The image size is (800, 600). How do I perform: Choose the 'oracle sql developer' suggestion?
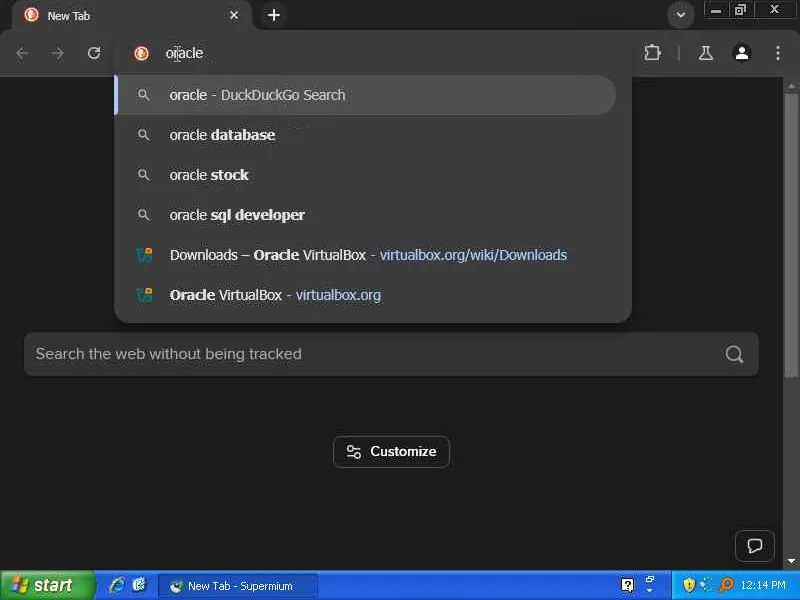click(x=365, y=215)
